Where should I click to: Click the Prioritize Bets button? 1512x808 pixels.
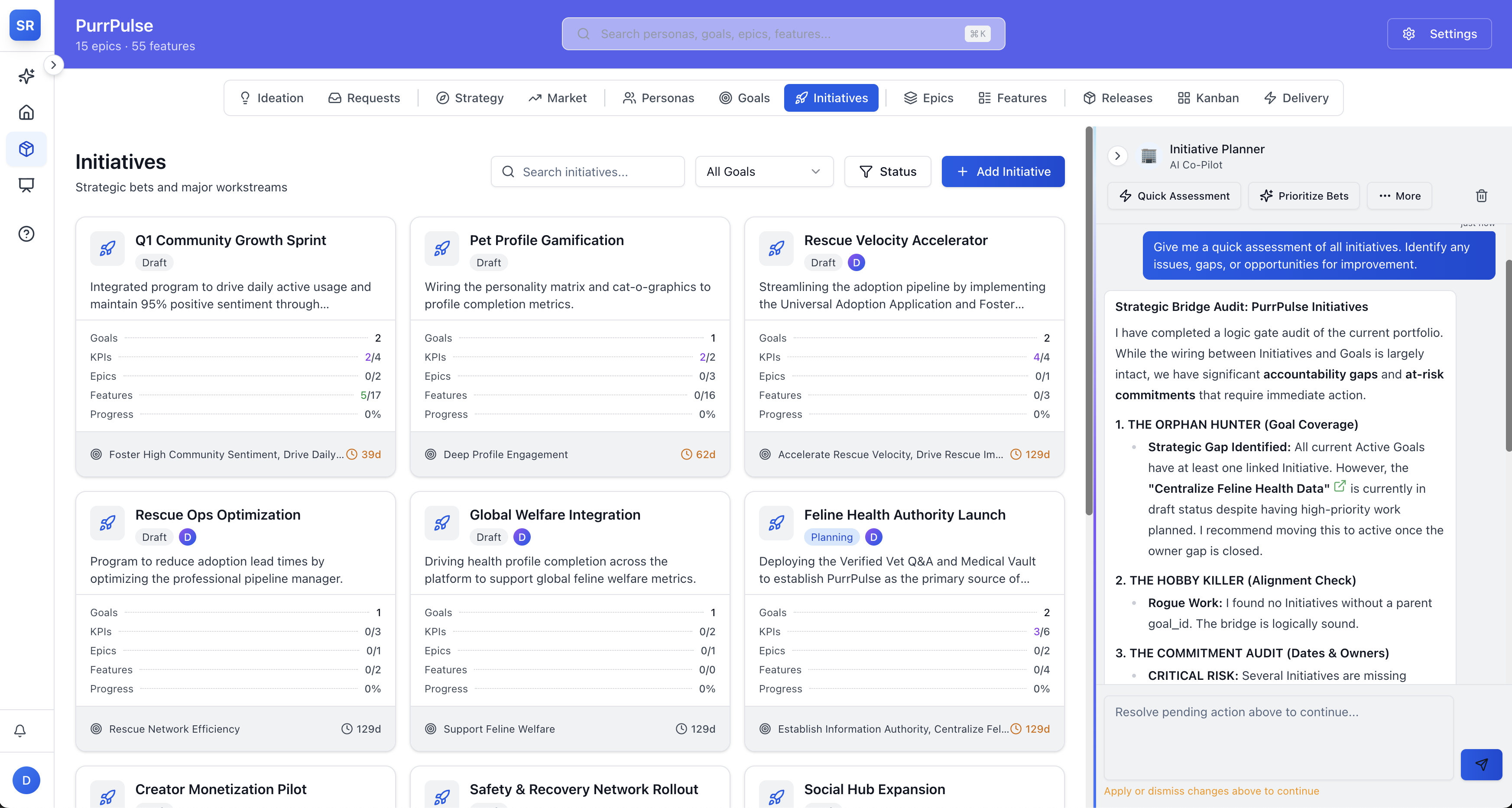[1304, 196]
